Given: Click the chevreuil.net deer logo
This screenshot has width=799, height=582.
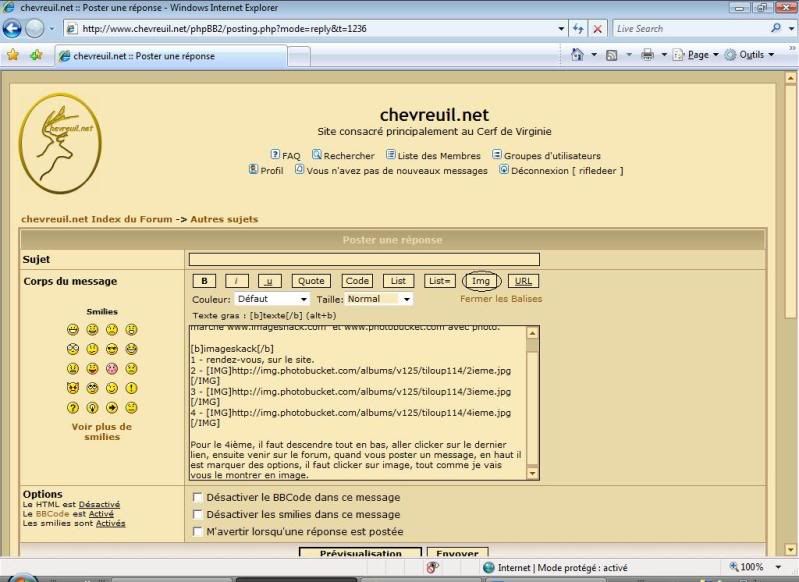Looking at the screenshot, I should [x=60, y=143].
